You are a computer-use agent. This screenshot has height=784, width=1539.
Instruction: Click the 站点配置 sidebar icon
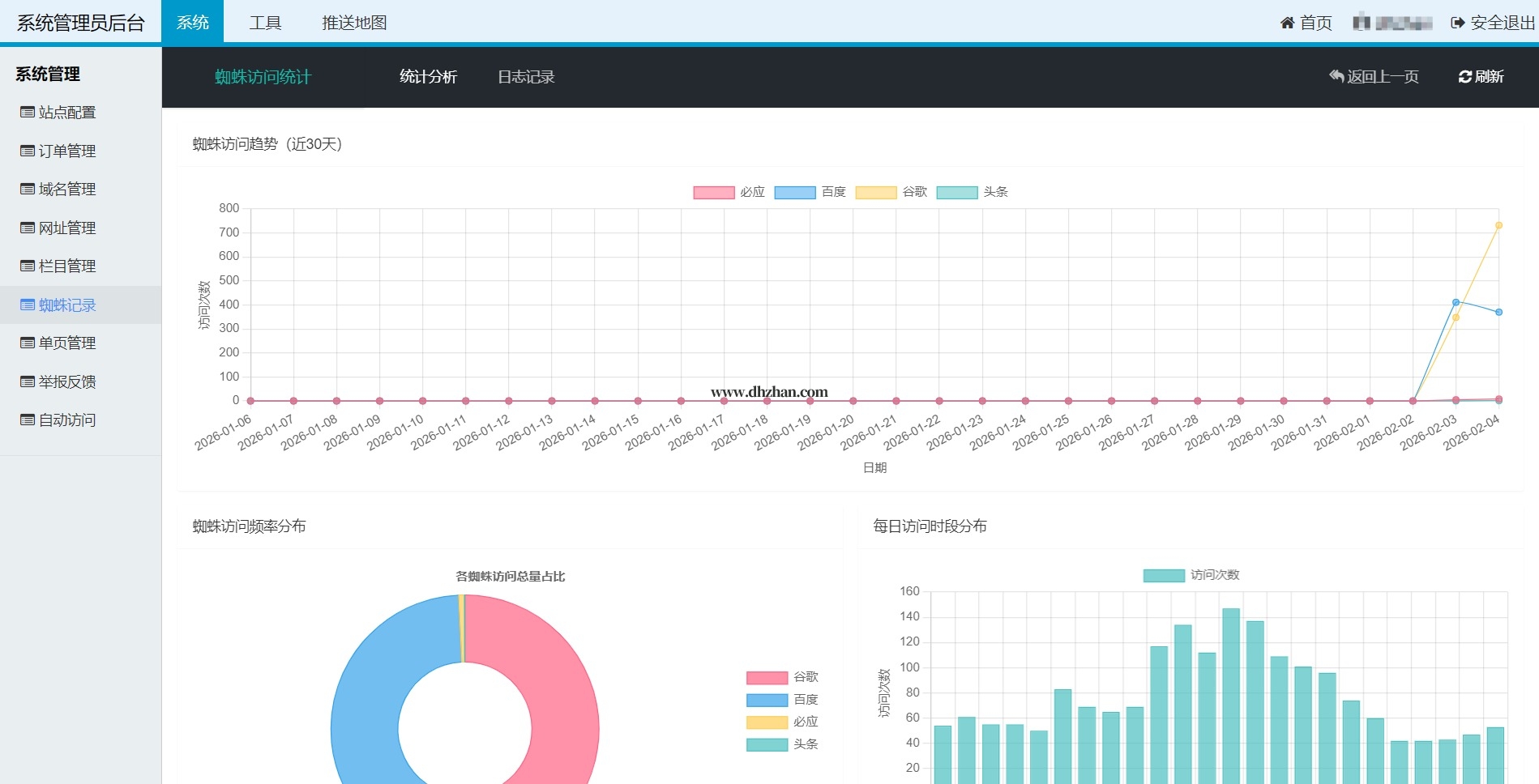(28, 113)
